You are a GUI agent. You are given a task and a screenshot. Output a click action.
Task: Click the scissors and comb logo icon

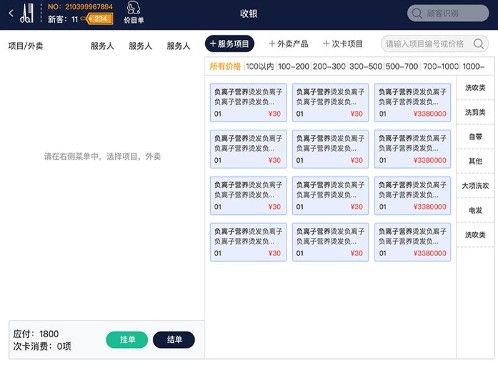pyautogui.click(x=27, y=13)
